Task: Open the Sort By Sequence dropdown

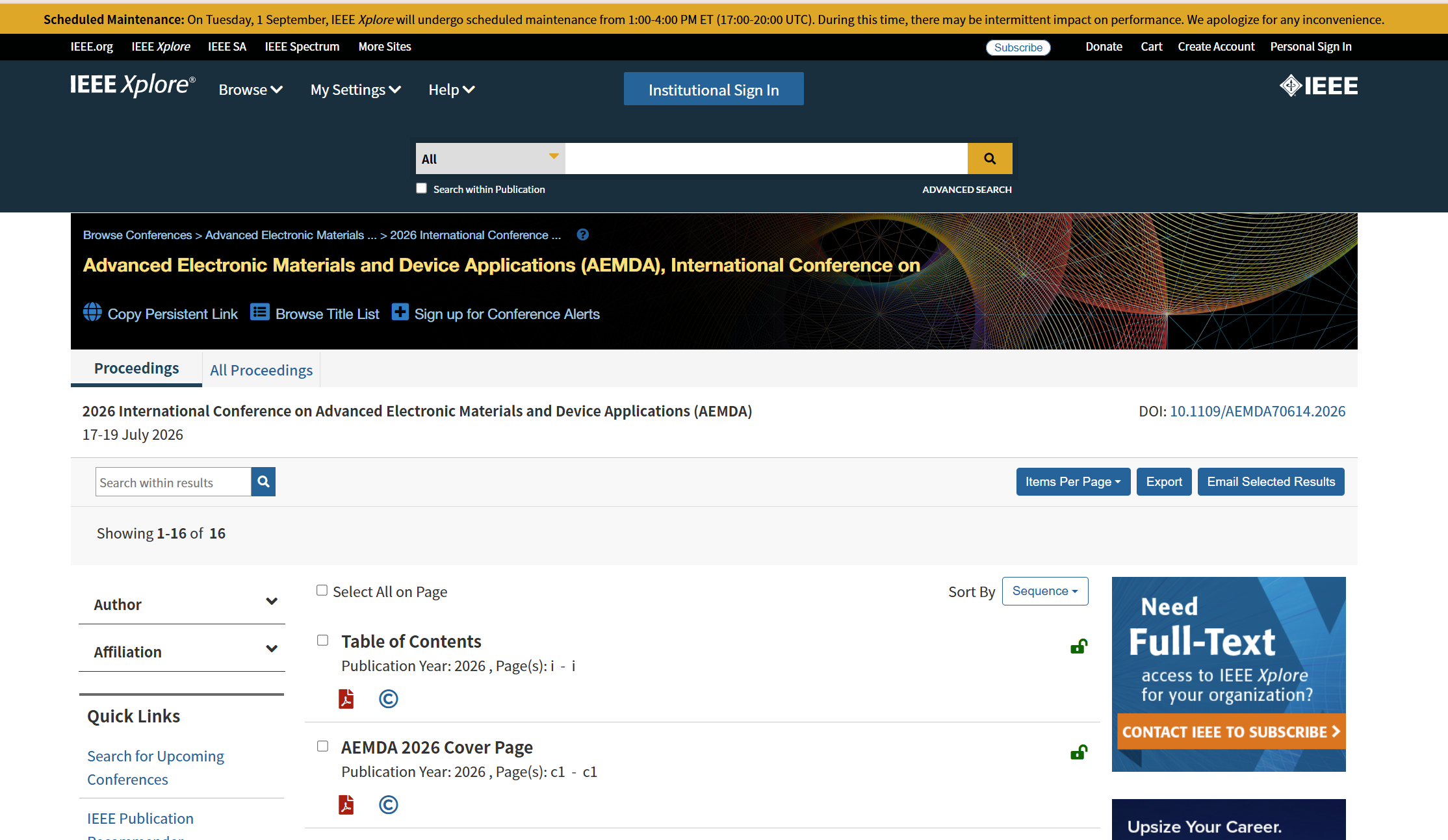Action: (x=1045, y=591)
